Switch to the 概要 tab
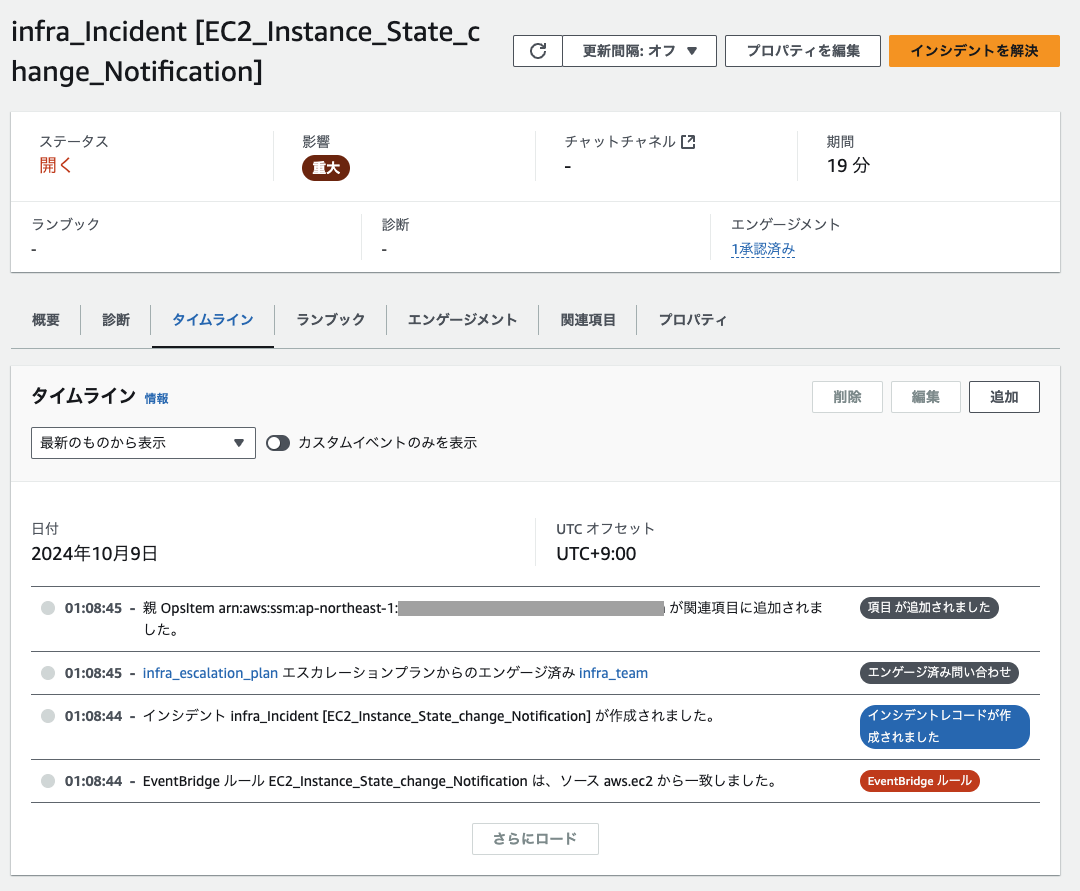This screenshot has height=891, width=1080. (x=46, y=319)
